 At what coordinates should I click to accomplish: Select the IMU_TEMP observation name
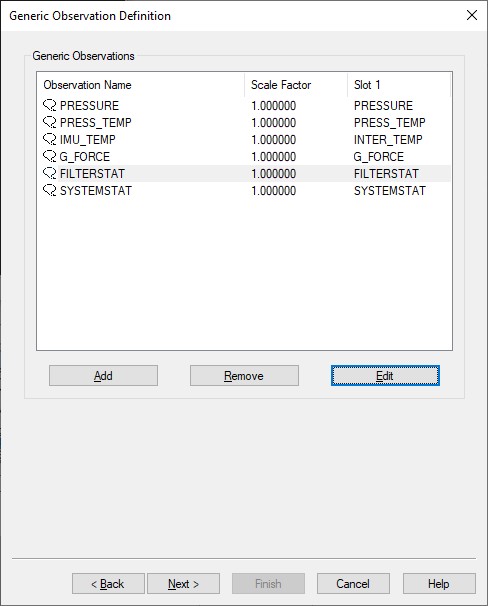(88, 140)
